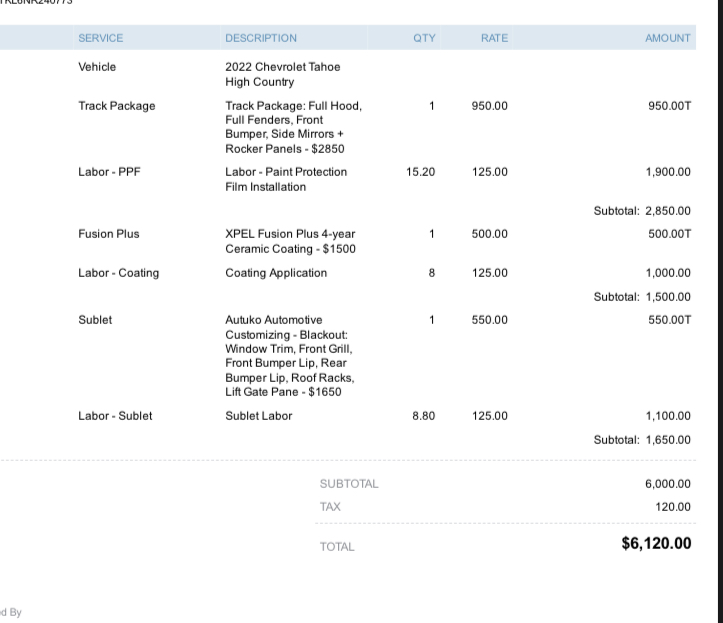Click the 8.80 quantity value
723x623 pixels.
pos(424,416)
